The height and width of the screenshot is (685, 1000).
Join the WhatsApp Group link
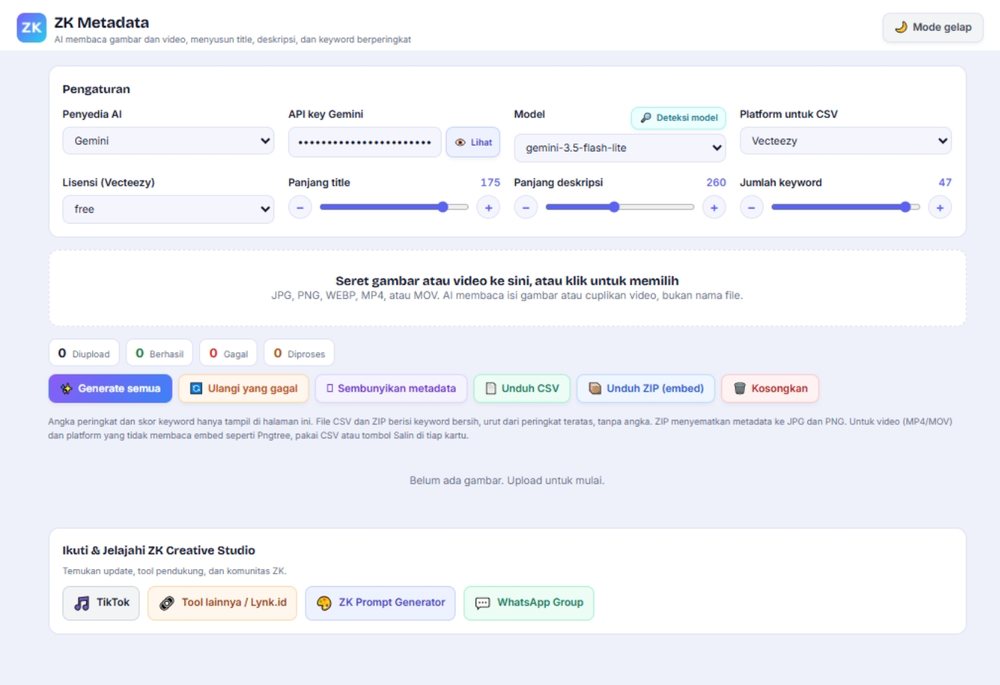tap(529, 603)
